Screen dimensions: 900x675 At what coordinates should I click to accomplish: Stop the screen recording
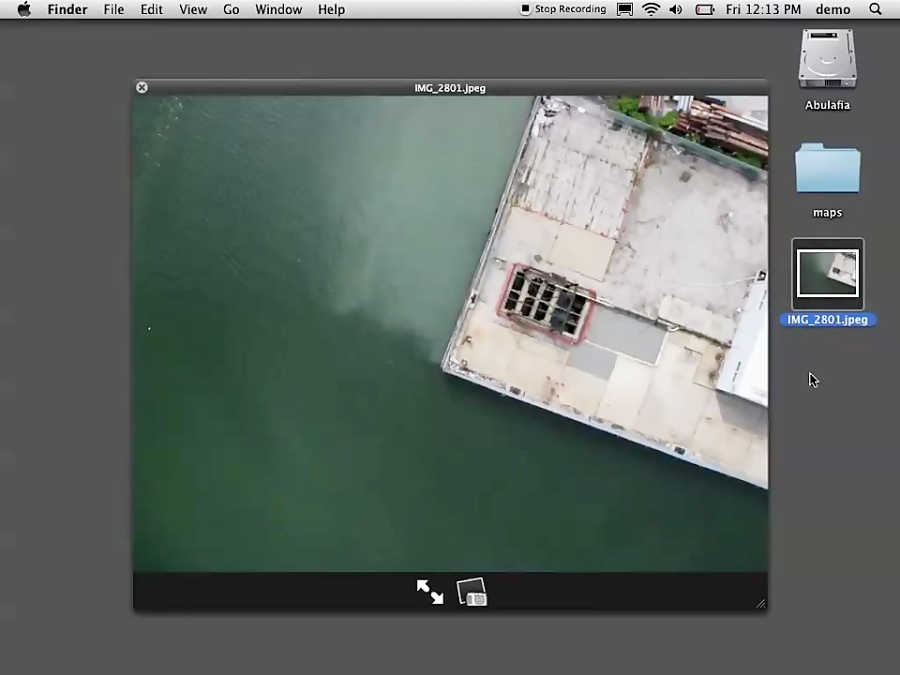(563, 9)
